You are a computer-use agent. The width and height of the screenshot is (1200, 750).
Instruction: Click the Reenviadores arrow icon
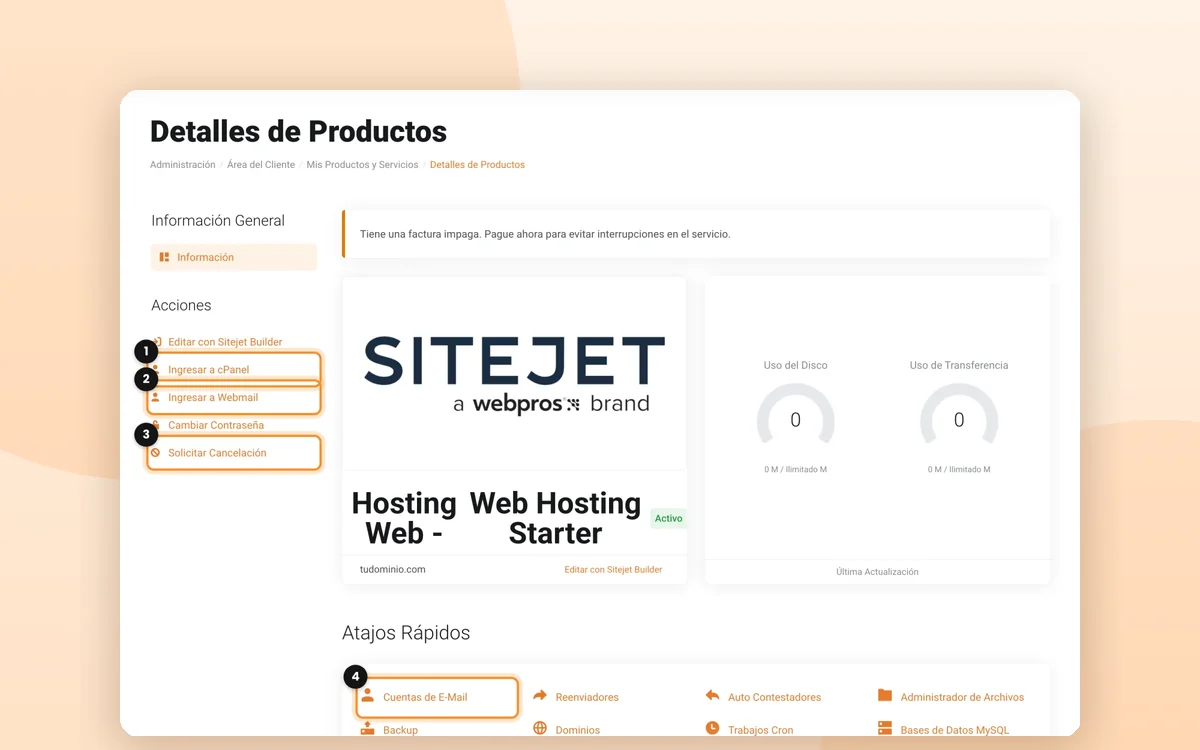pyautogui.click(x=540, y=696)
